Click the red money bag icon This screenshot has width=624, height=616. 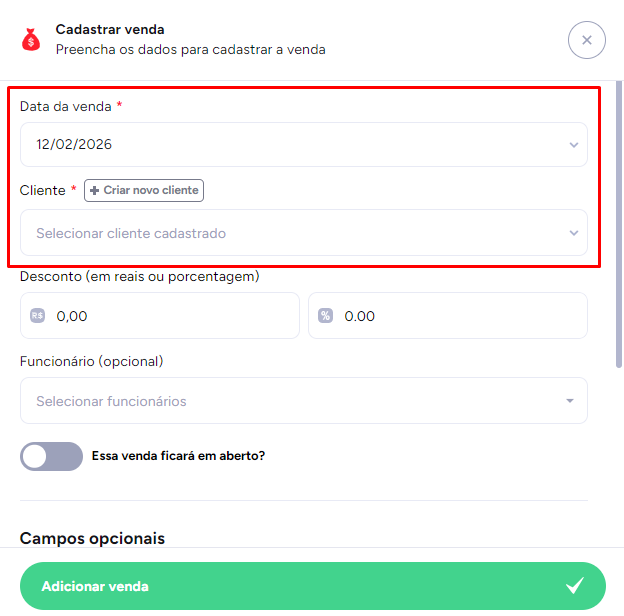pos(31,40)
